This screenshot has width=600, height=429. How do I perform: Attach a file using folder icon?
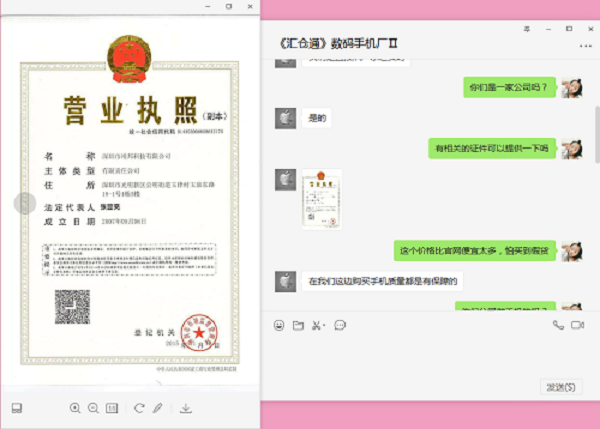(298, 325)
